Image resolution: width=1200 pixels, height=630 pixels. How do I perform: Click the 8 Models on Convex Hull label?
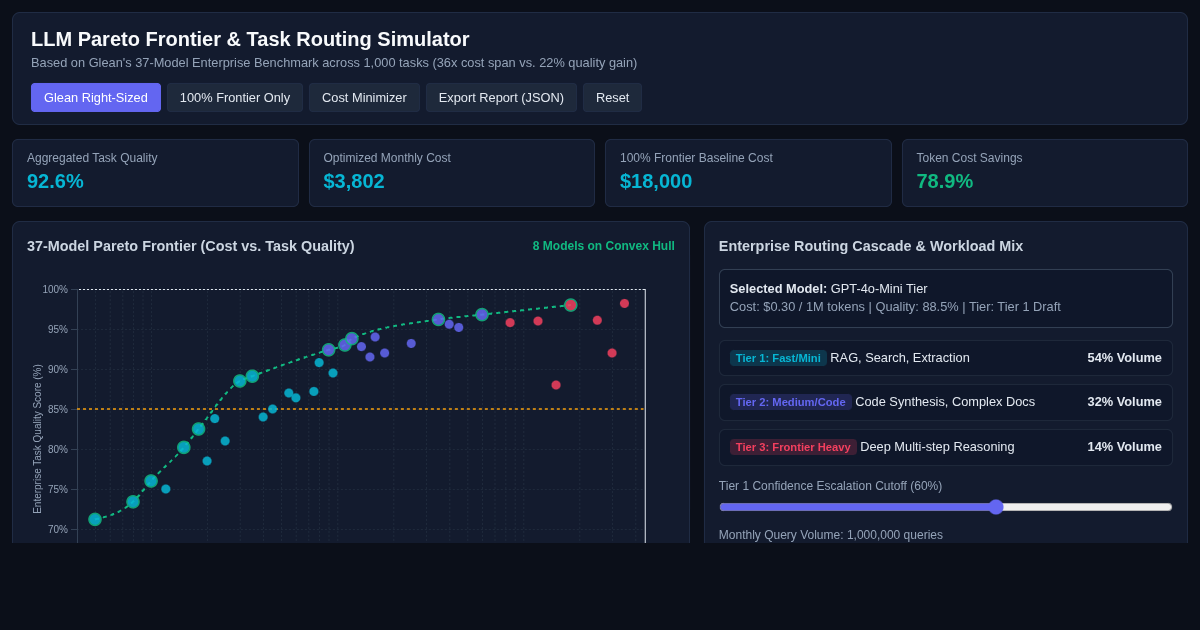pos(603,246)
